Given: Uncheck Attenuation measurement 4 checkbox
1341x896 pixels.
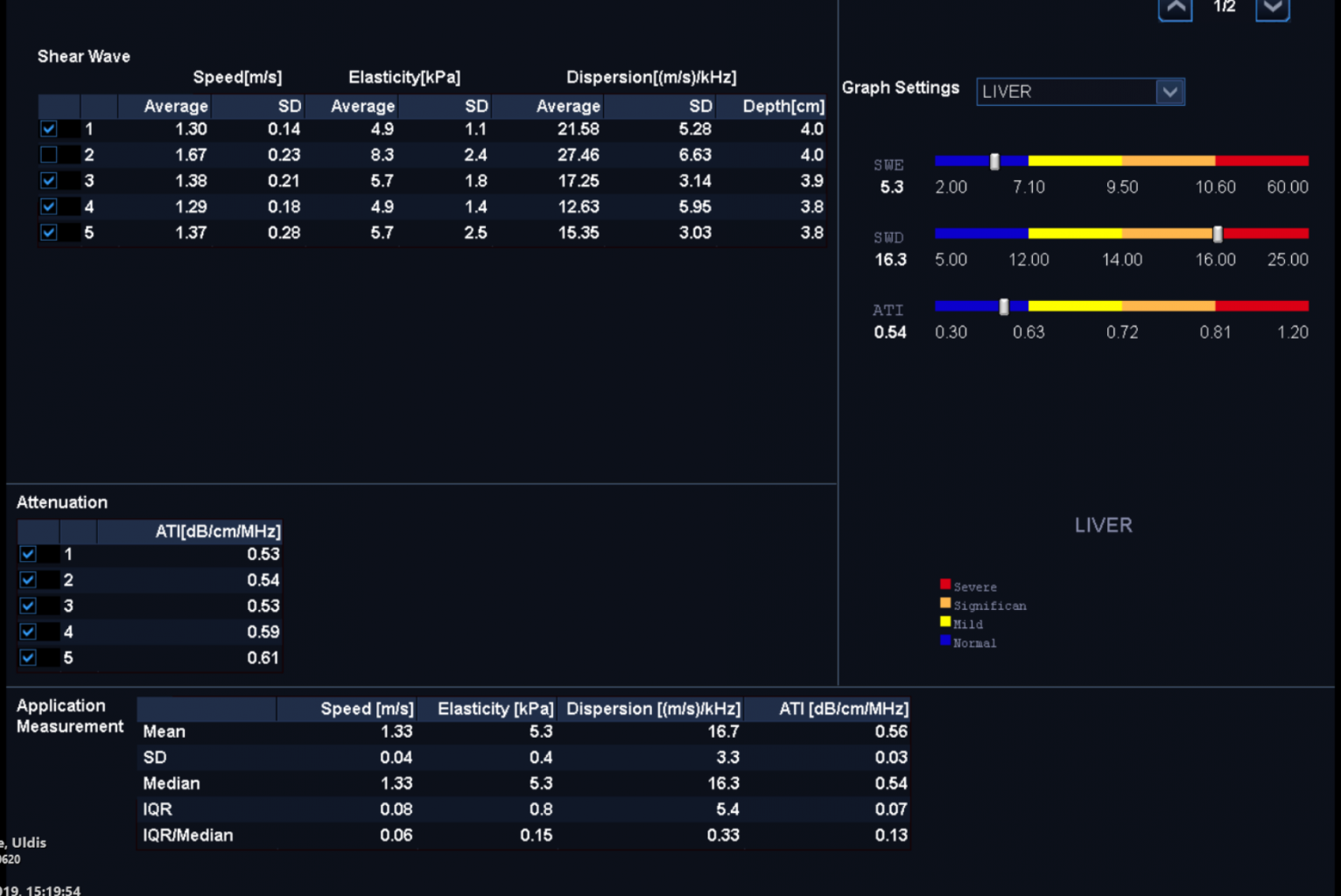Looking at the screenshot, I should pos(28,632).
